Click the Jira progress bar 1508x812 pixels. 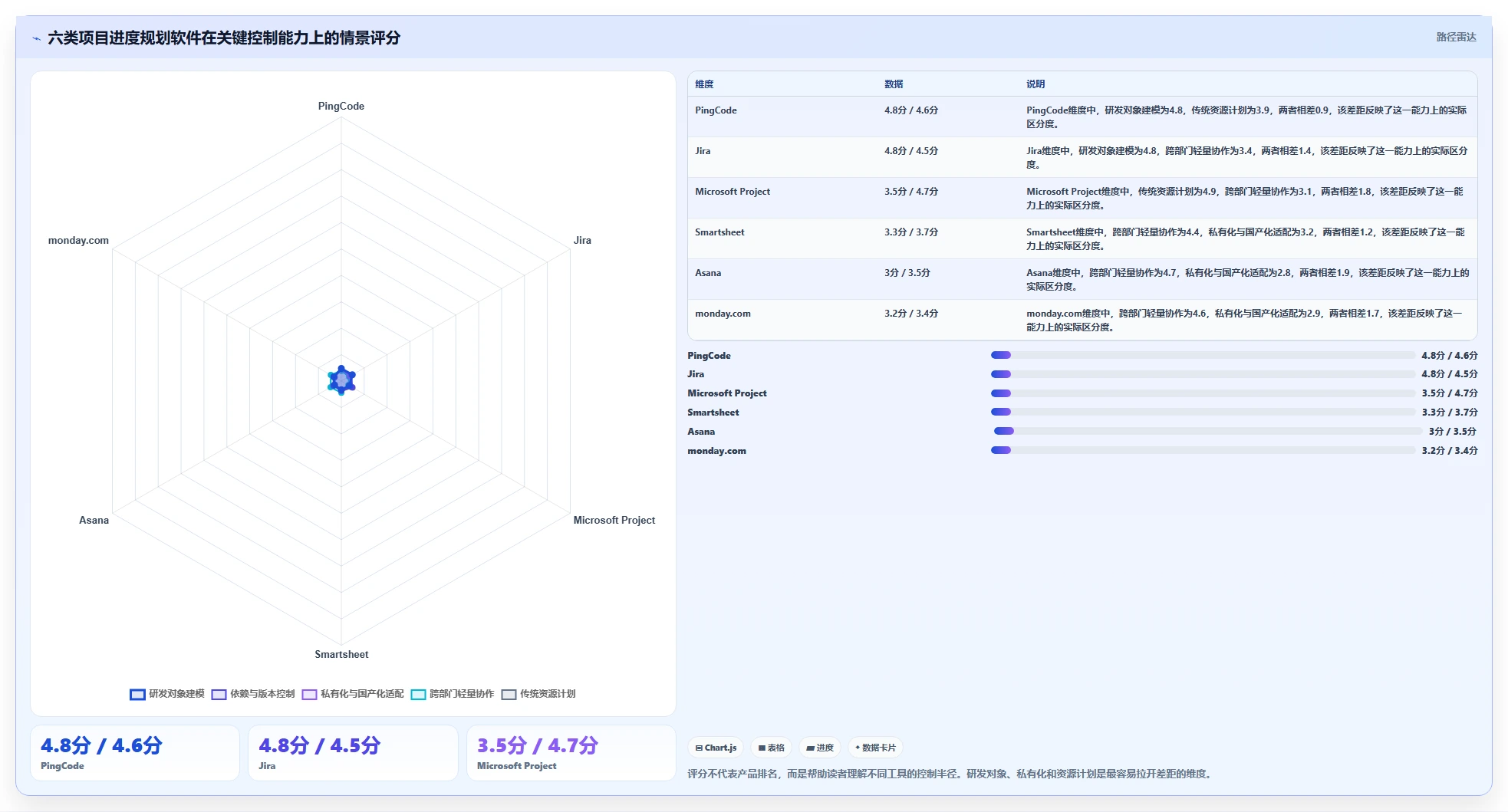(1203, 374)
